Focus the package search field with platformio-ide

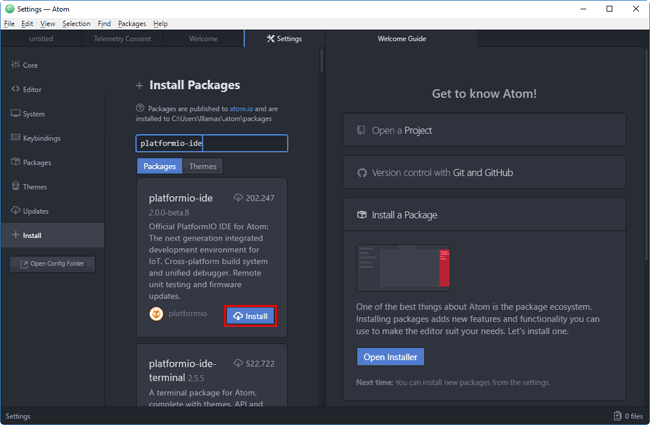coord(211,143)
